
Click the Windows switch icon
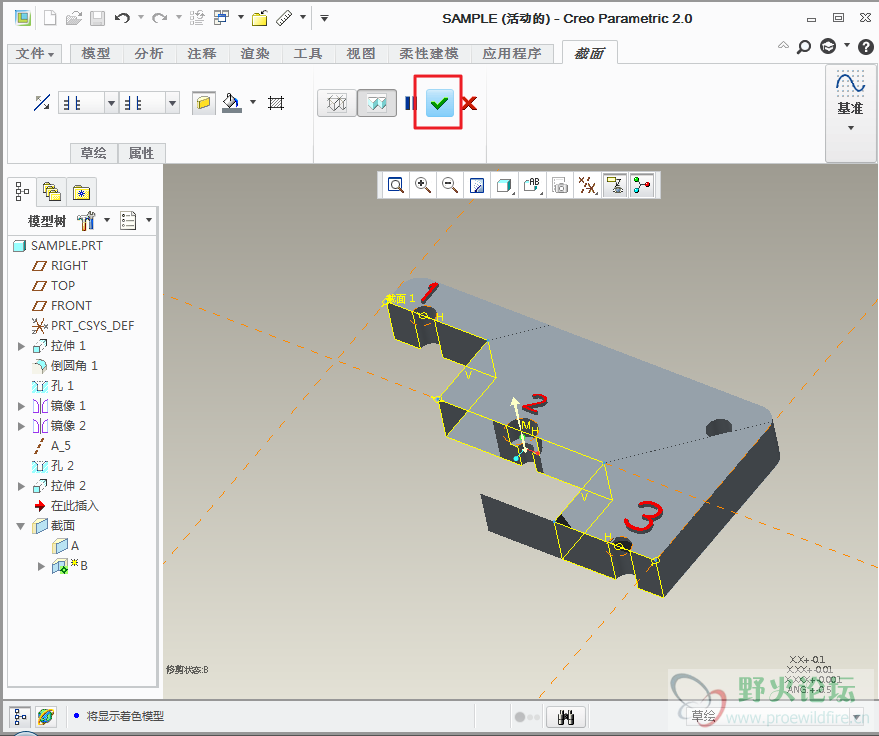point(222,18)
